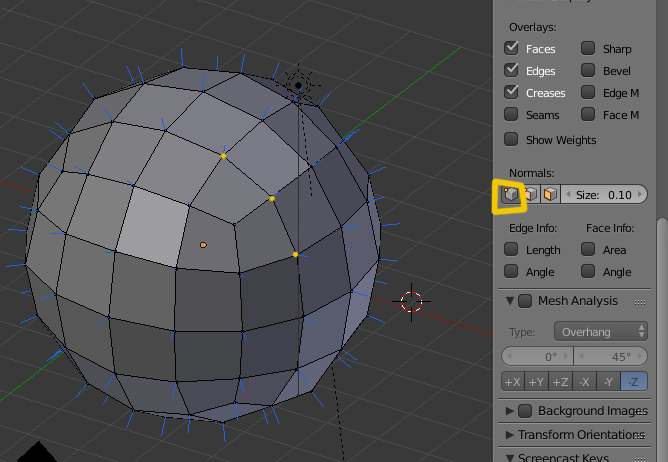The image size is (668, 462).
Task: Click the properties panel vertical scrollbar
Action: (662, 339)
